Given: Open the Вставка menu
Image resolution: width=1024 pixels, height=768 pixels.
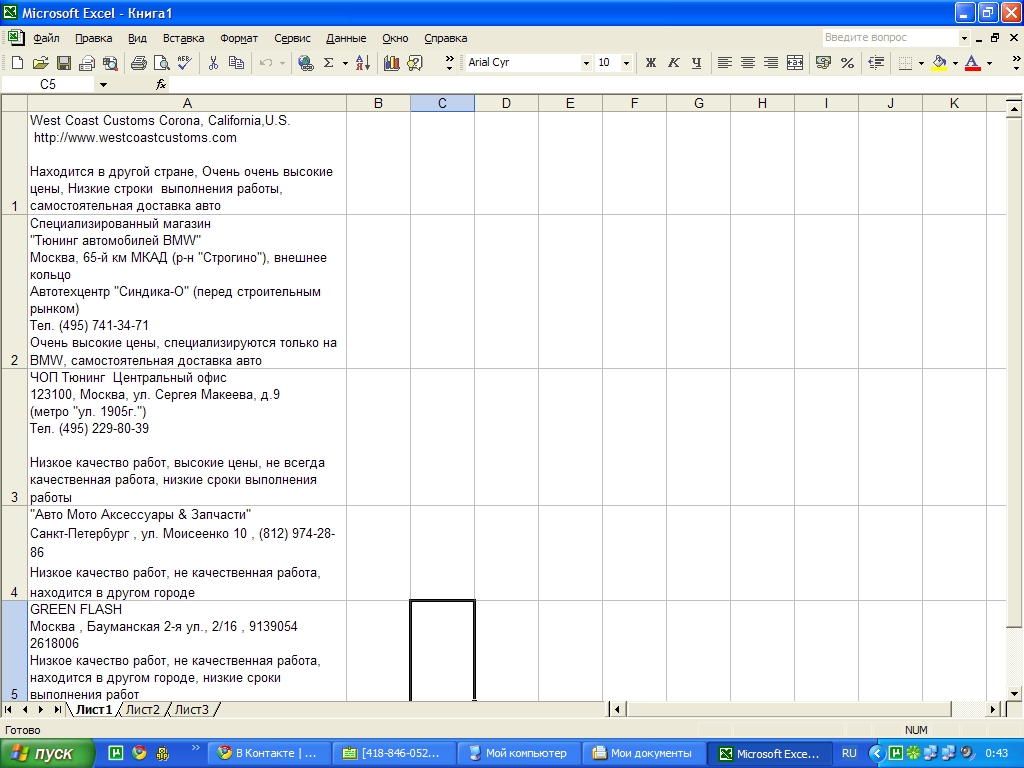Looking at the screenshot, I should [x=184, y=38].
